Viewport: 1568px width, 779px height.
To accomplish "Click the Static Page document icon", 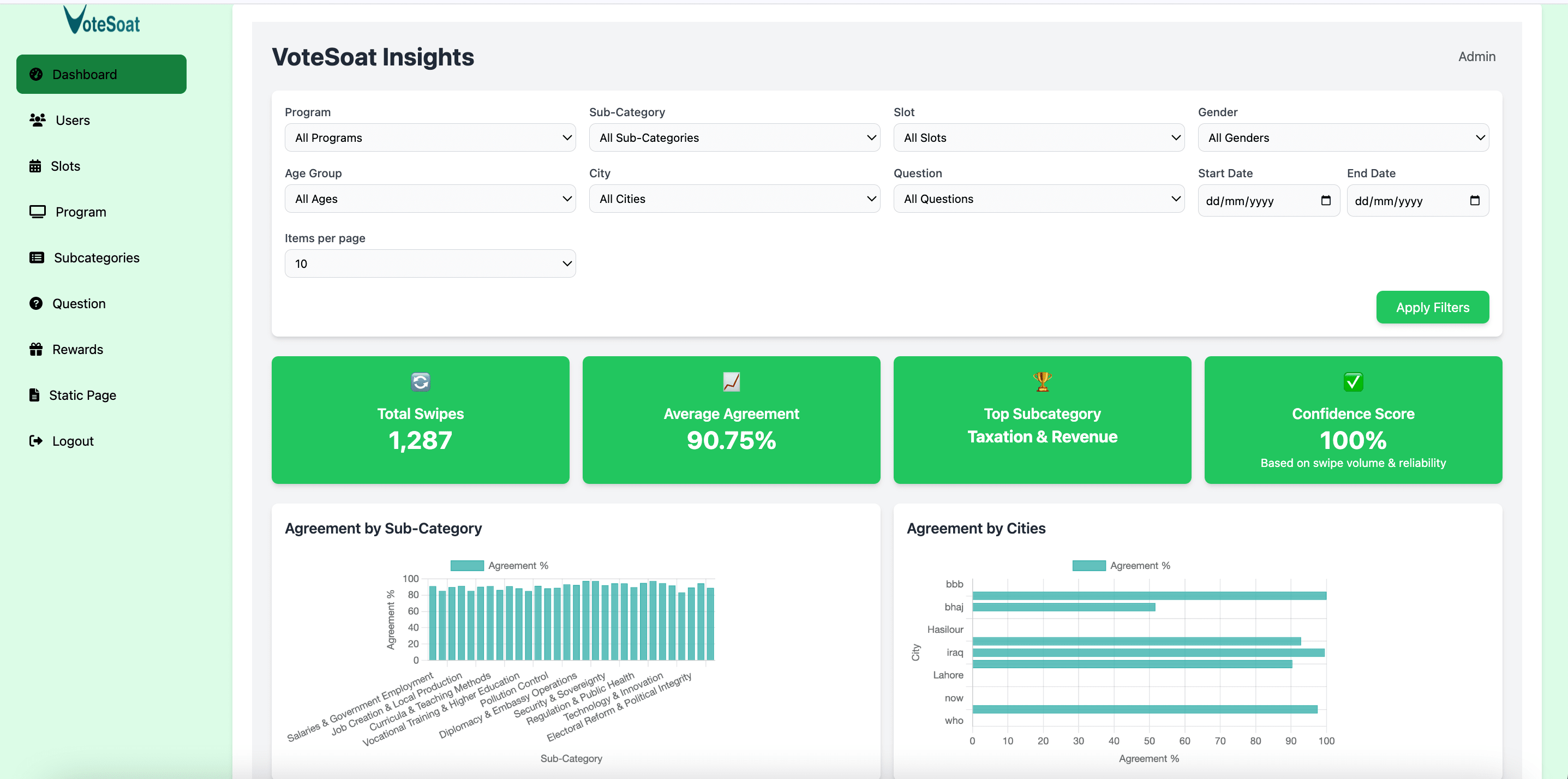I will (x=34, y=395).
